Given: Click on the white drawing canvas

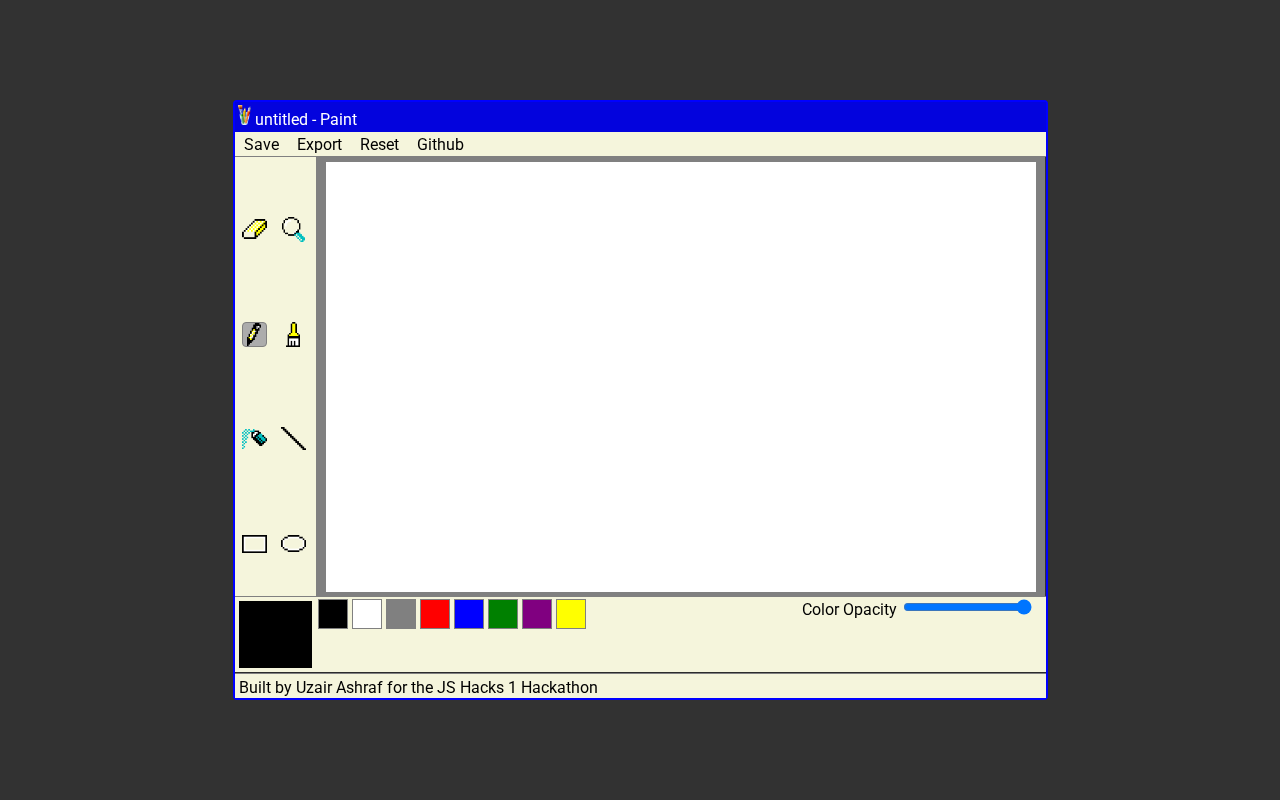Looking at the screenshot, I should (x=681, y=377).
